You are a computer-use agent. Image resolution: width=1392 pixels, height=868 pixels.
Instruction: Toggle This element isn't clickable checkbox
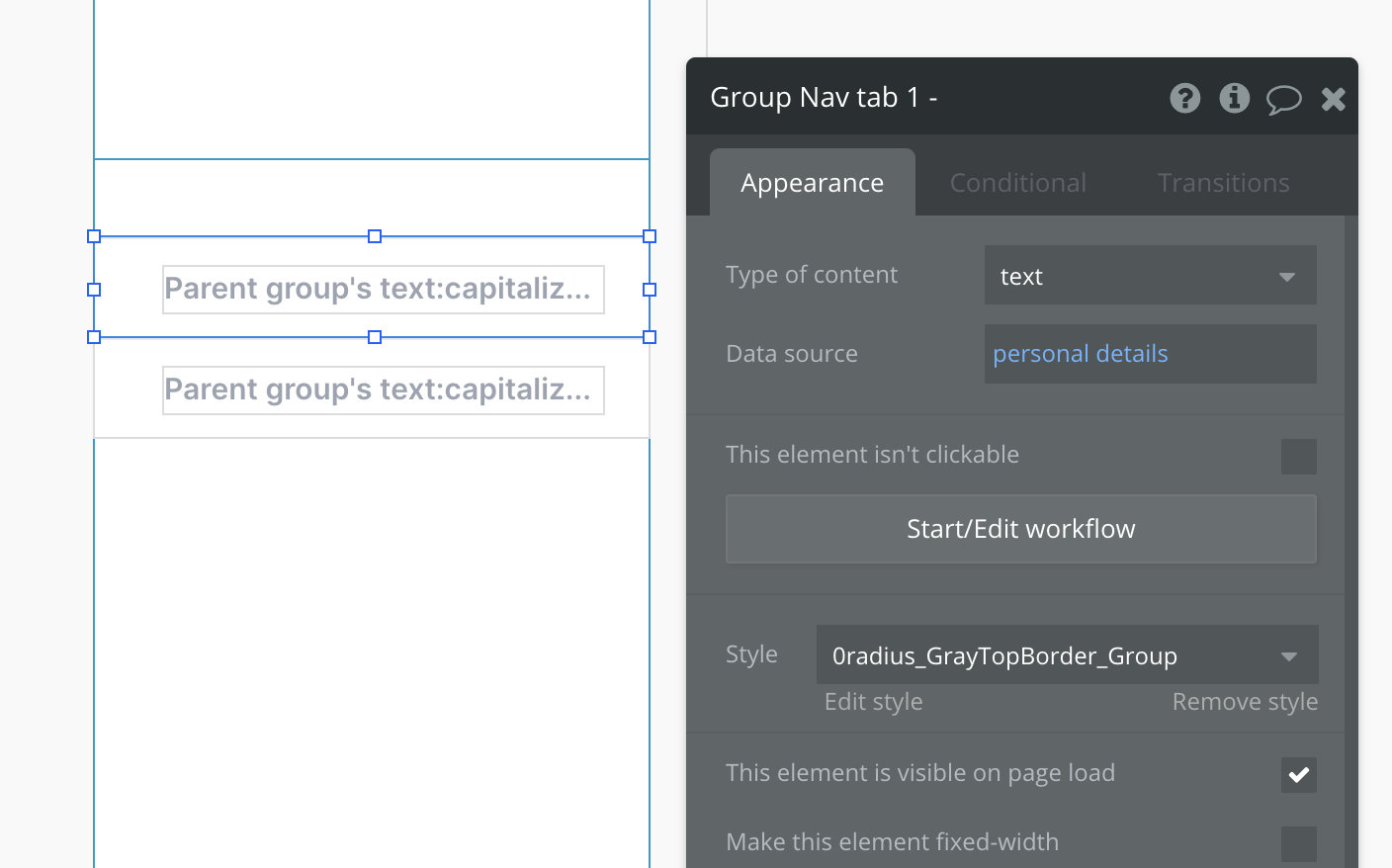pos(1299,457)
